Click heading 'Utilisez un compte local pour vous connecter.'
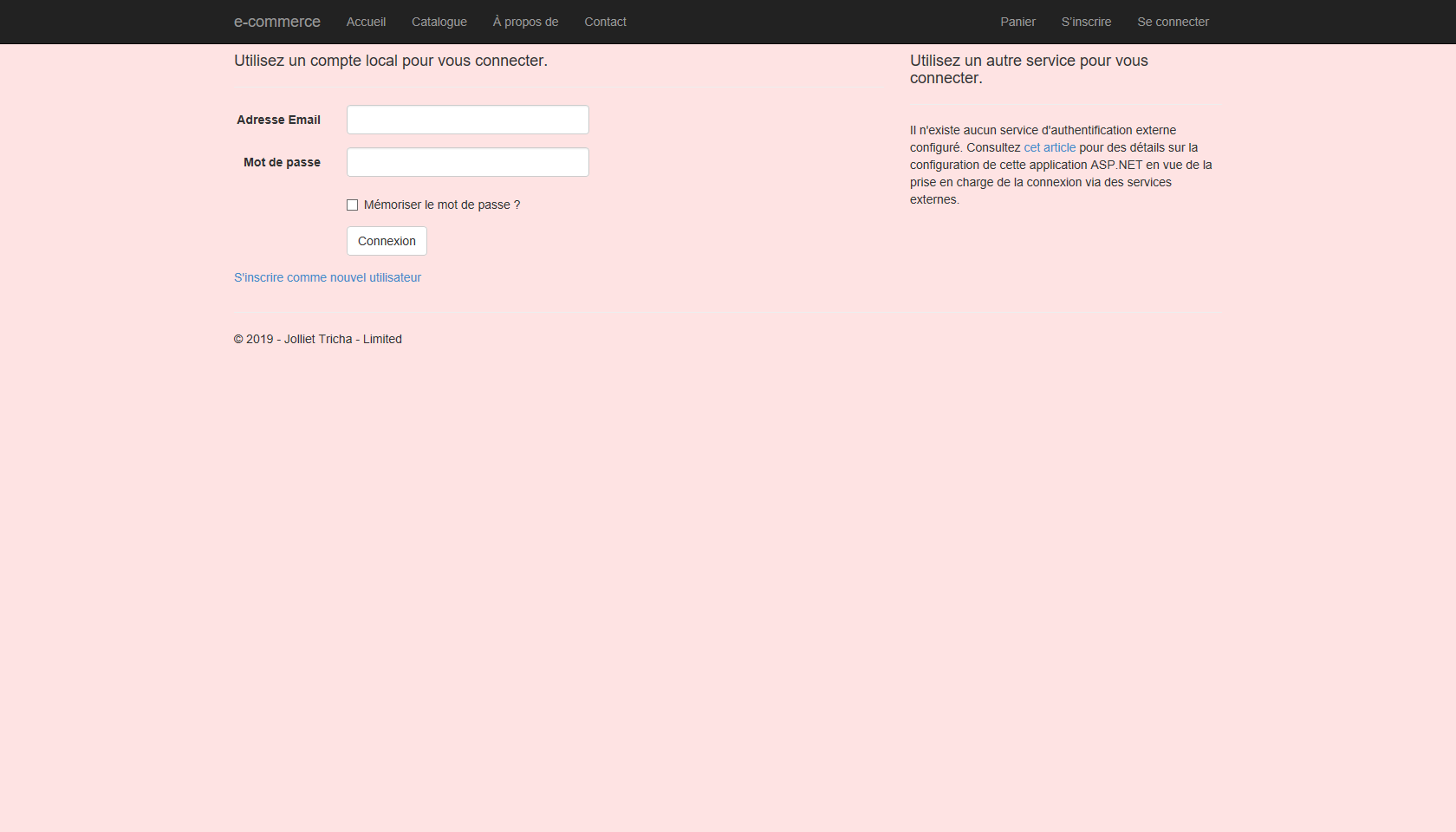 pos(391,61)
